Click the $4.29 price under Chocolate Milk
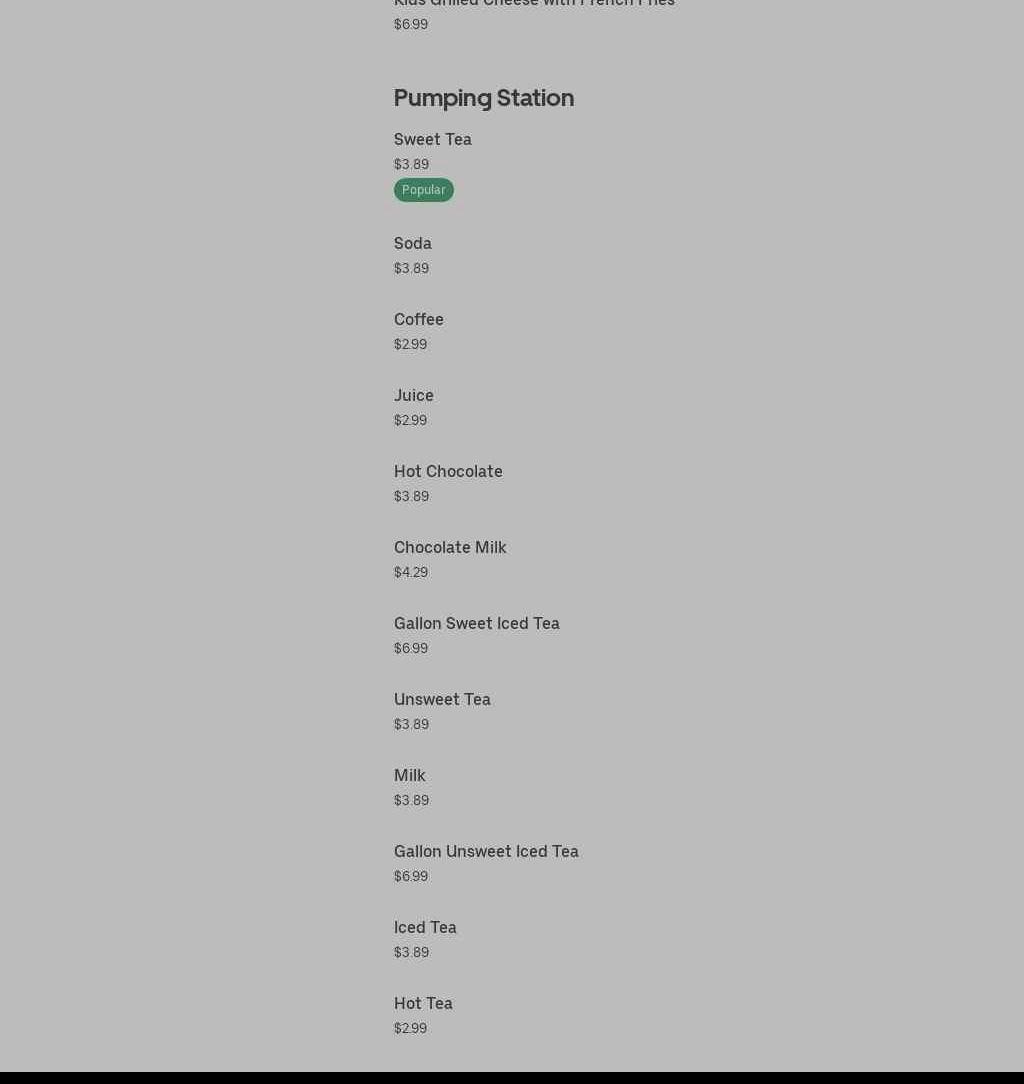The width and height of the screenshot is (1024, 1084). click(x=410, y=573)
